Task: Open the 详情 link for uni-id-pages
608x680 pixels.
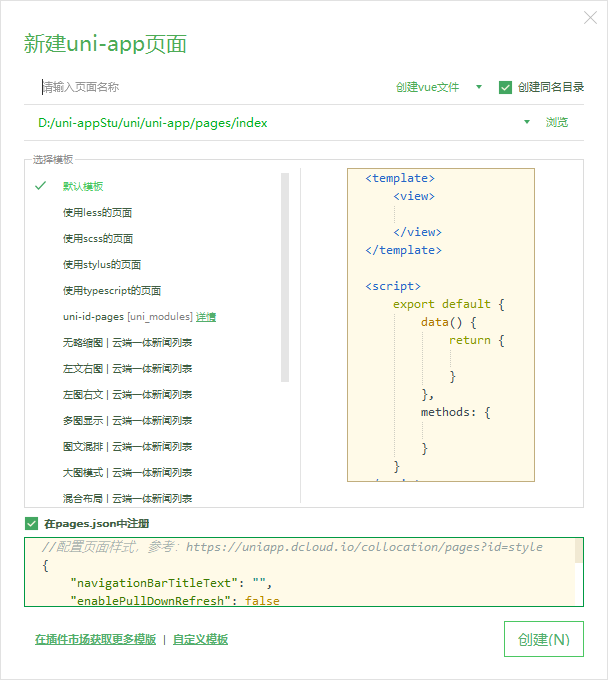Action: click(x=206, y=317)
